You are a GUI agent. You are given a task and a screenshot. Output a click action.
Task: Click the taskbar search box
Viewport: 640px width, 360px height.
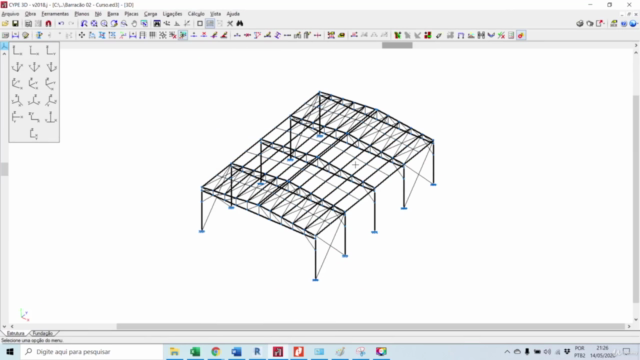tap(92, 352)
